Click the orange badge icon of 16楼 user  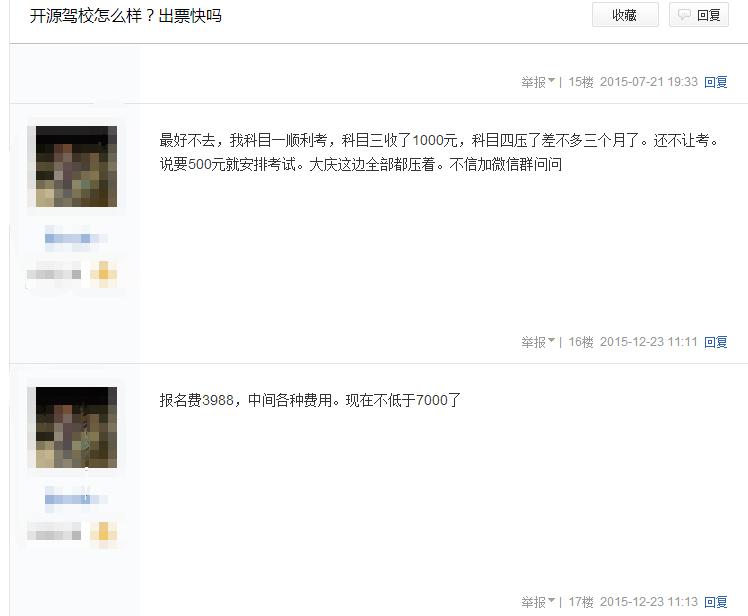coord(104,274)
